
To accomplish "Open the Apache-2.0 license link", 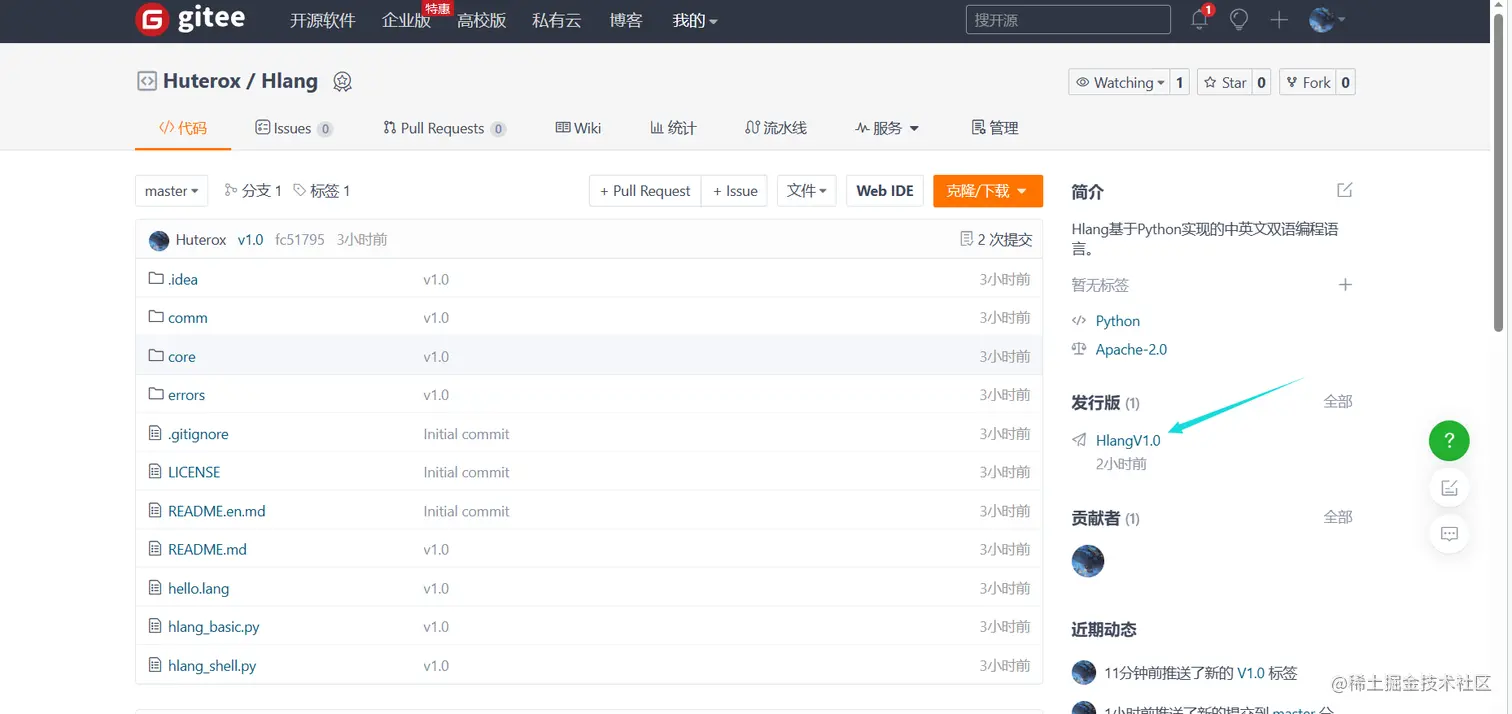I will (x=1131, y=349).
